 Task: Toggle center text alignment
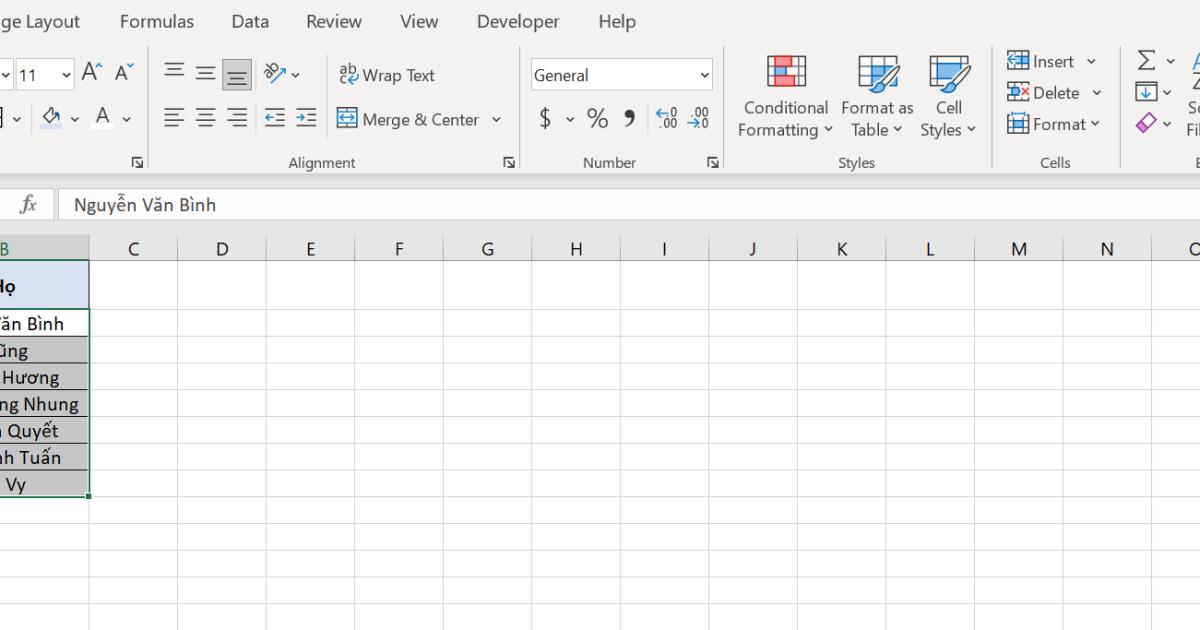(205, 117)
